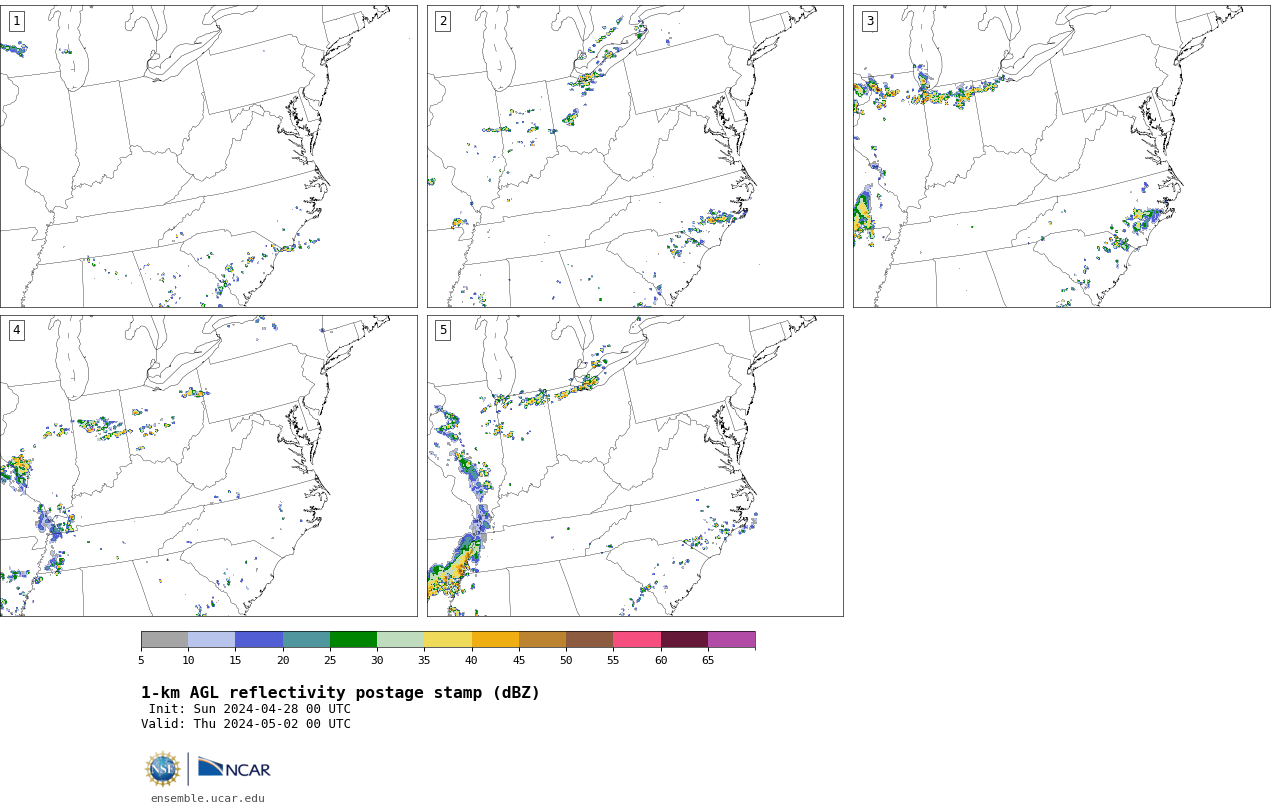Click the pink 55-60 dBZ swatch
This screenshot has width=1280, height=809.
(637, 640)
